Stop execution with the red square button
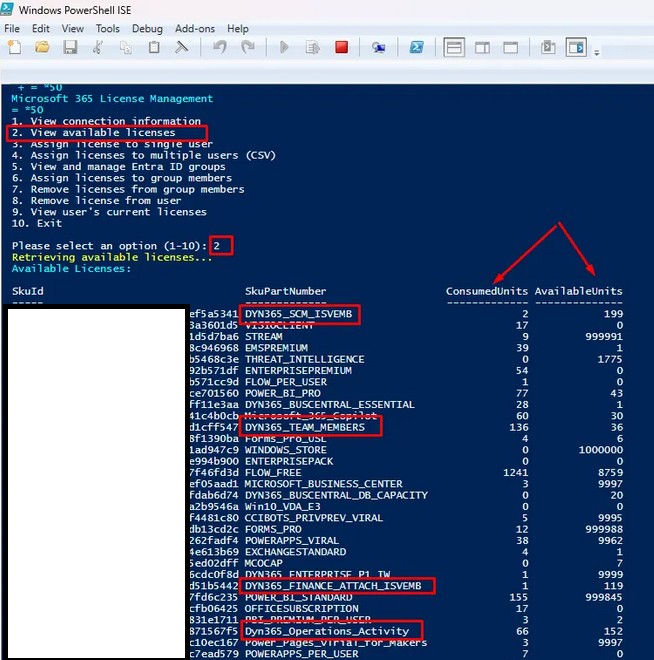This screenshot has width=654, height=660. coord(341,47)
